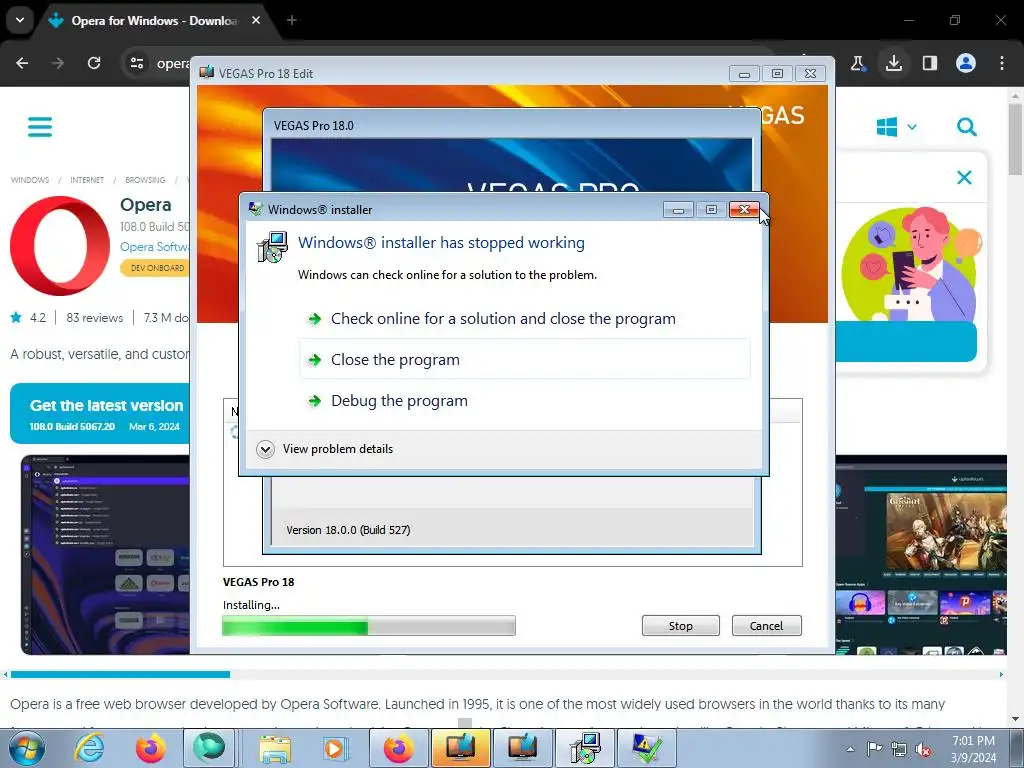
Task: Open the Windows Start button
Action: [x=27, y=748]
